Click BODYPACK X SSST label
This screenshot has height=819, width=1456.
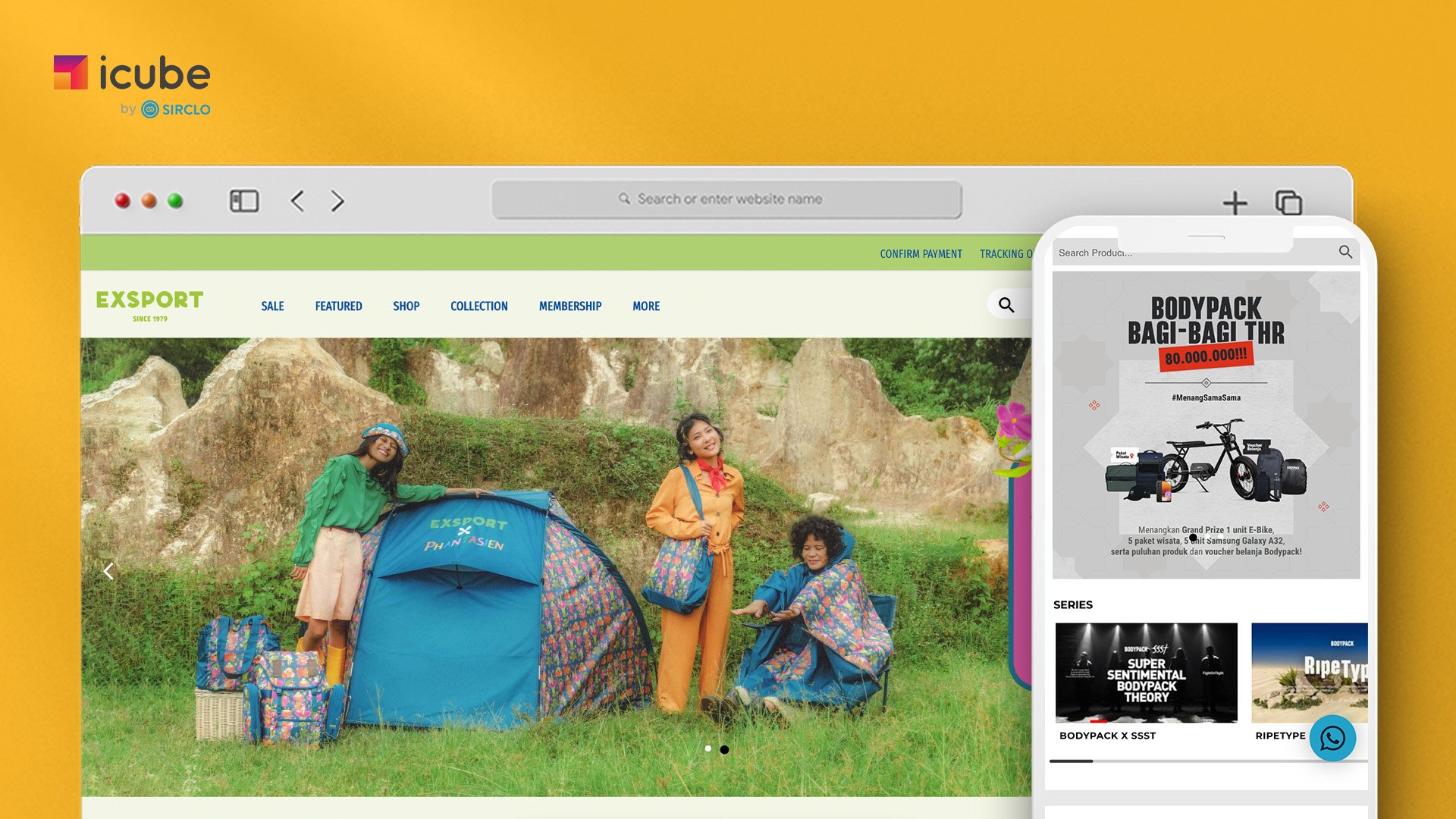coord(1107,736)
